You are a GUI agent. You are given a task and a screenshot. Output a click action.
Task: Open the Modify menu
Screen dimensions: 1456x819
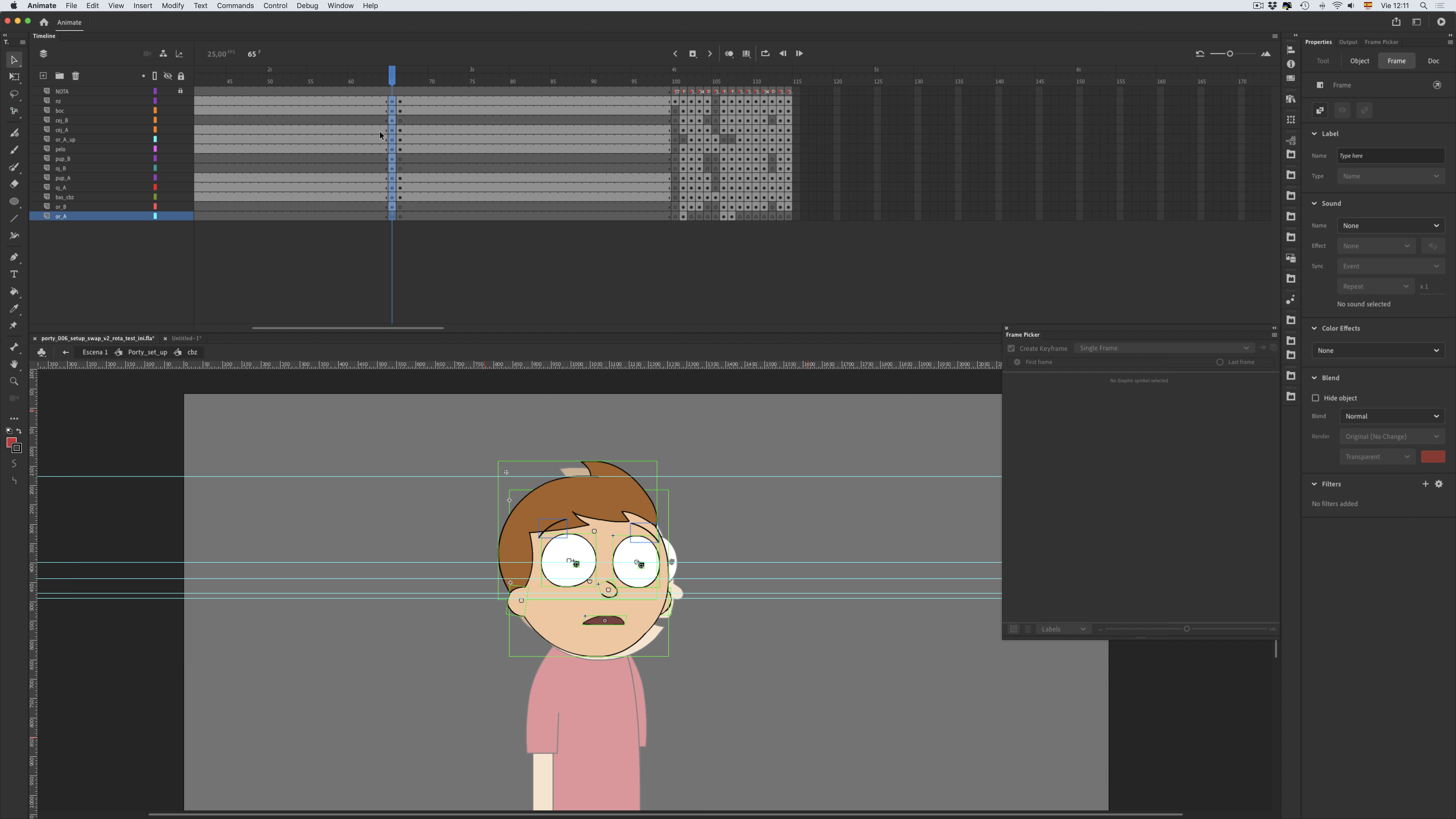pyautogui.click(x=172, y=6)
